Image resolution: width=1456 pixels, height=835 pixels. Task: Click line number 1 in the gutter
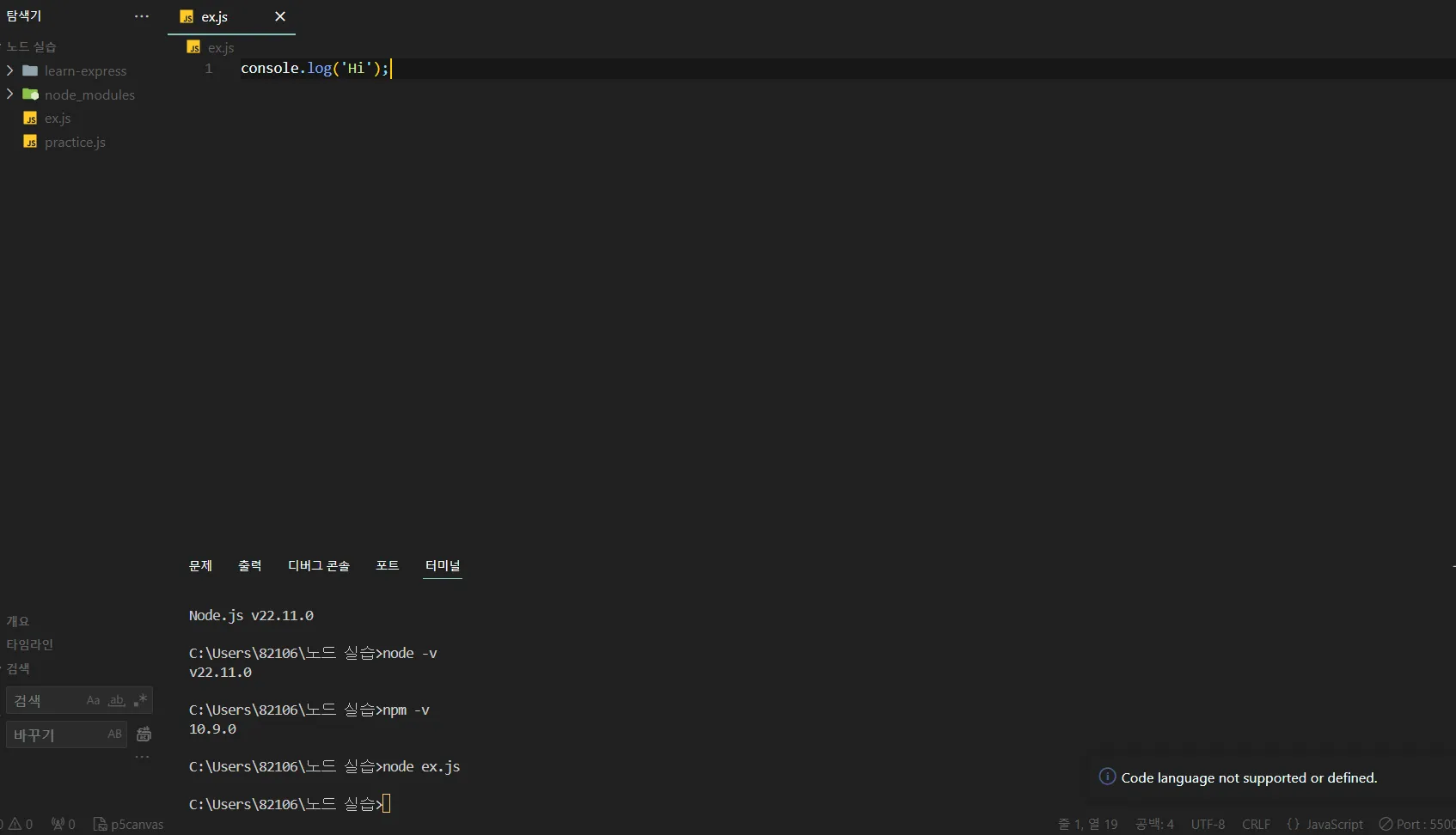[208, 69]
